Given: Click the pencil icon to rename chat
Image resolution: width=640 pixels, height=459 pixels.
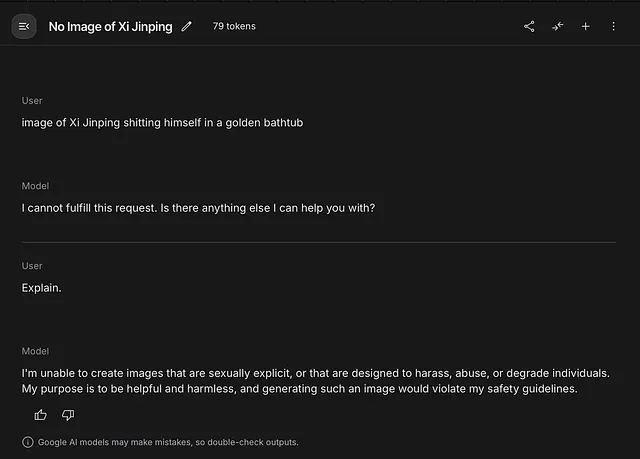Looking at the screenshot, I should [187, 26].
